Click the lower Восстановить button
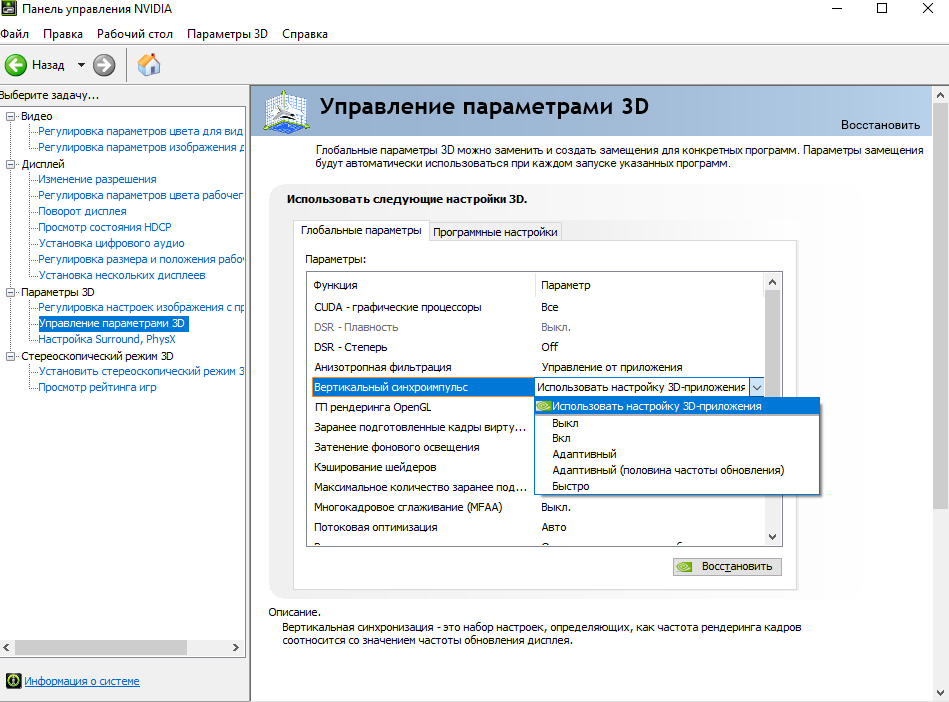Viewport: 949px width, 702px height. (727, 566)
